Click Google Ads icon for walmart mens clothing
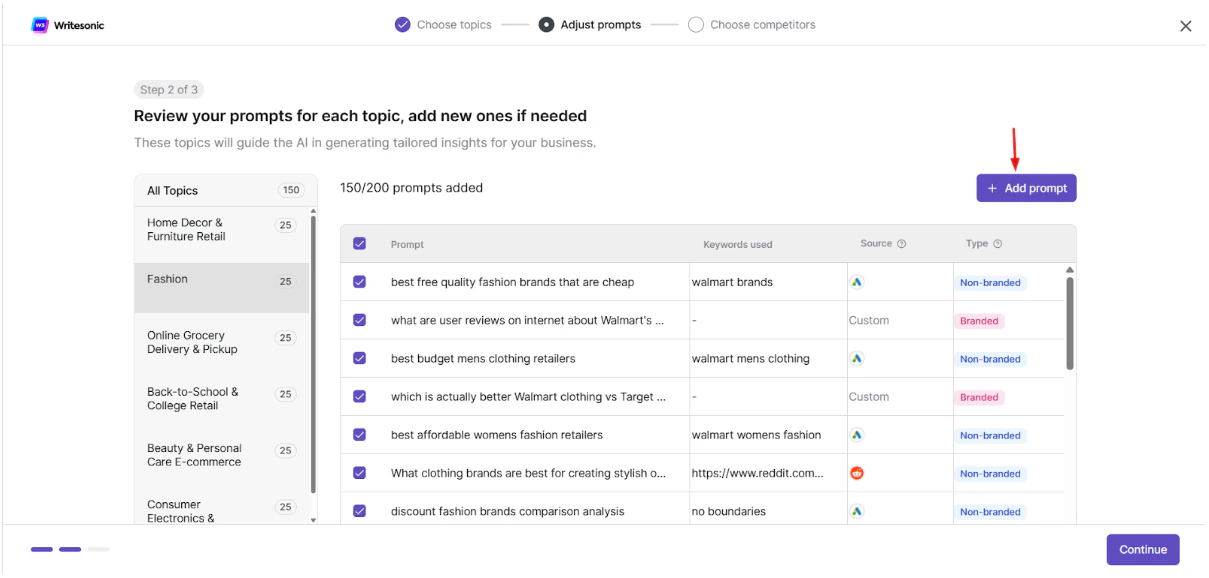 point(857,358)
